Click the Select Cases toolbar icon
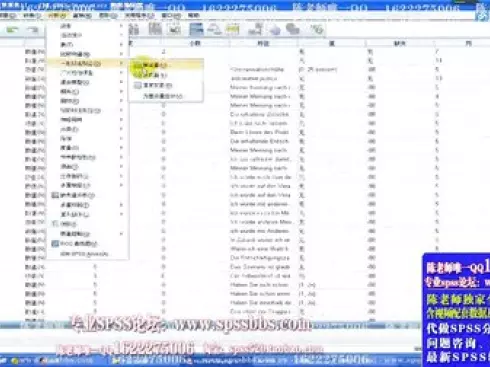 point(233,30)
